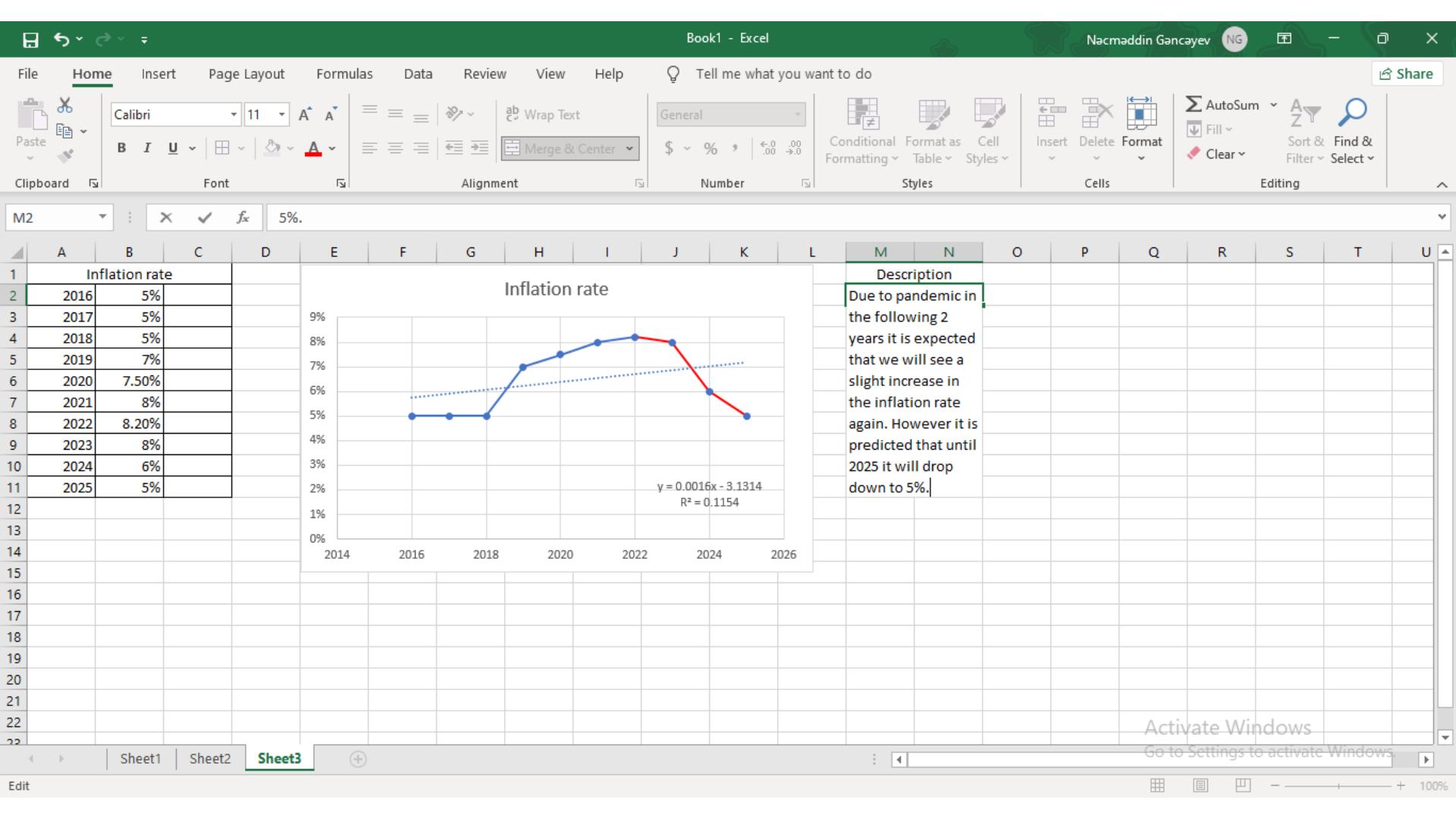Toggle Italic formatting

(x=147, y=148)
